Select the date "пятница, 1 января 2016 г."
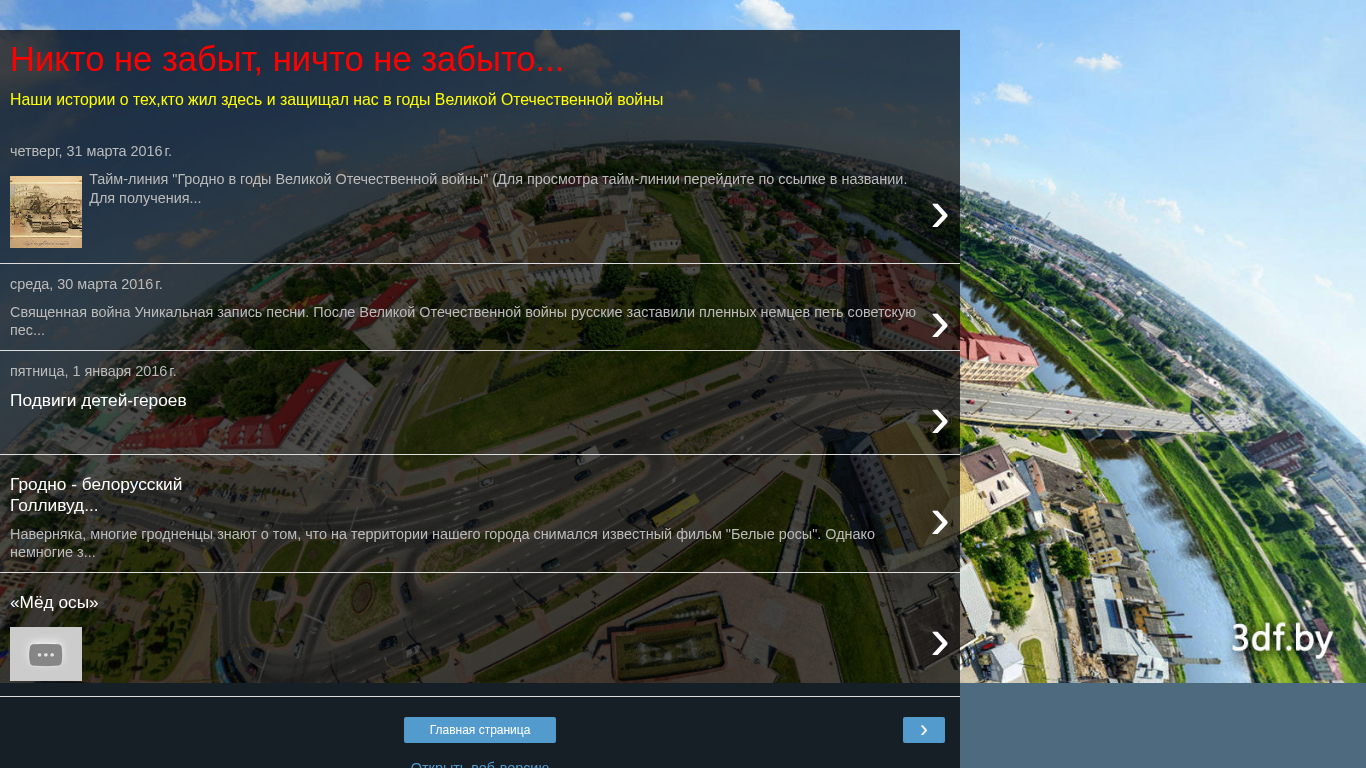 coord(93,371)
